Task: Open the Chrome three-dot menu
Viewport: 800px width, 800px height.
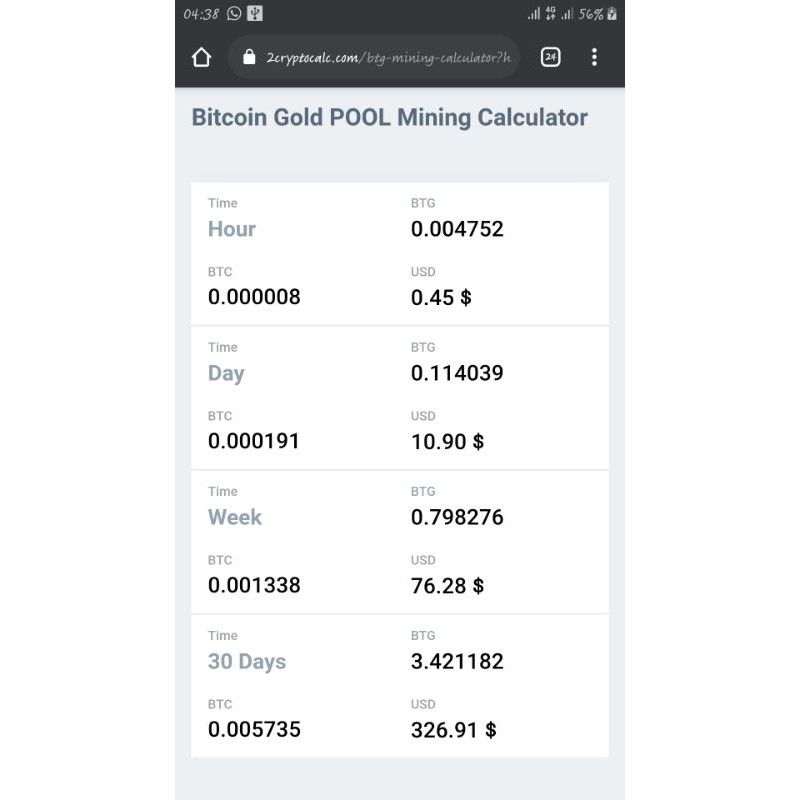Action: tap(594, 57)
